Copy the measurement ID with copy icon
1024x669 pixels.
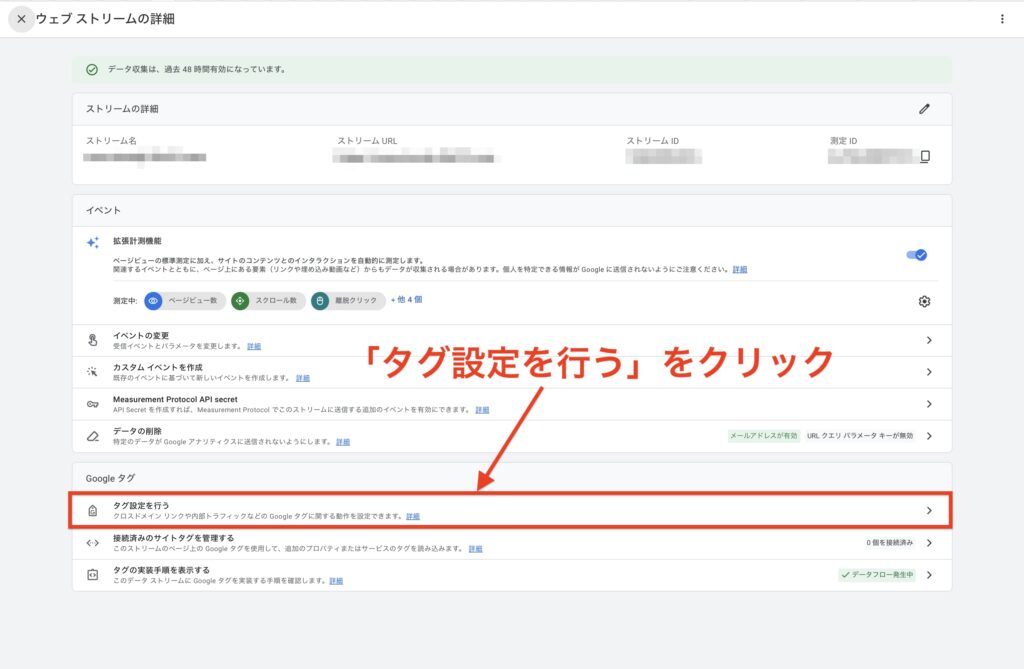[x=925, y=157]
